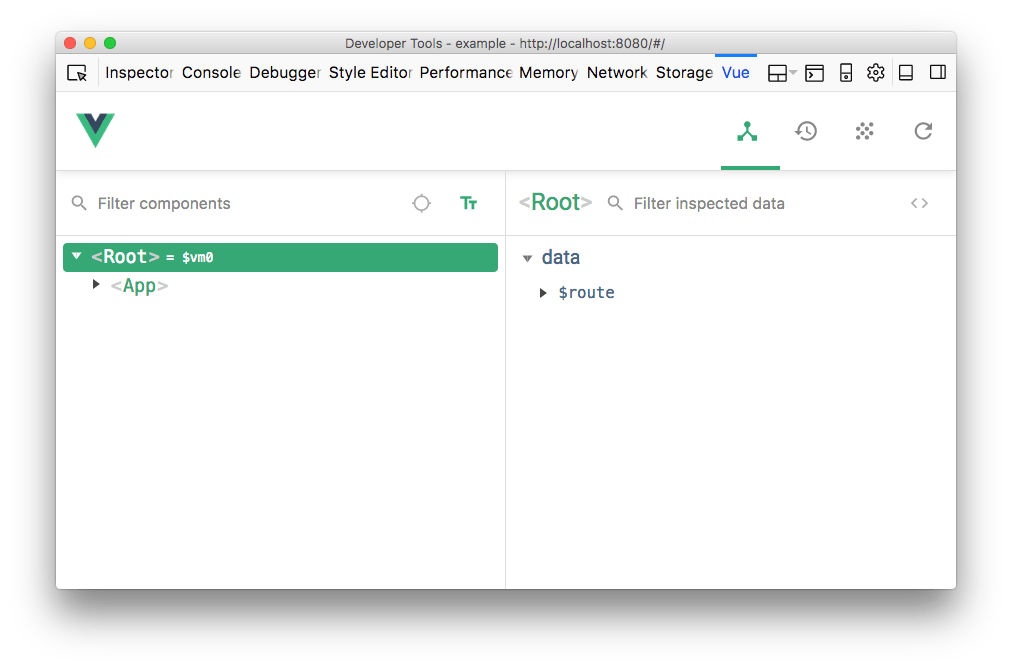Collapse the Root component tree node
1012x669 pixels.
tap(76, 256)
